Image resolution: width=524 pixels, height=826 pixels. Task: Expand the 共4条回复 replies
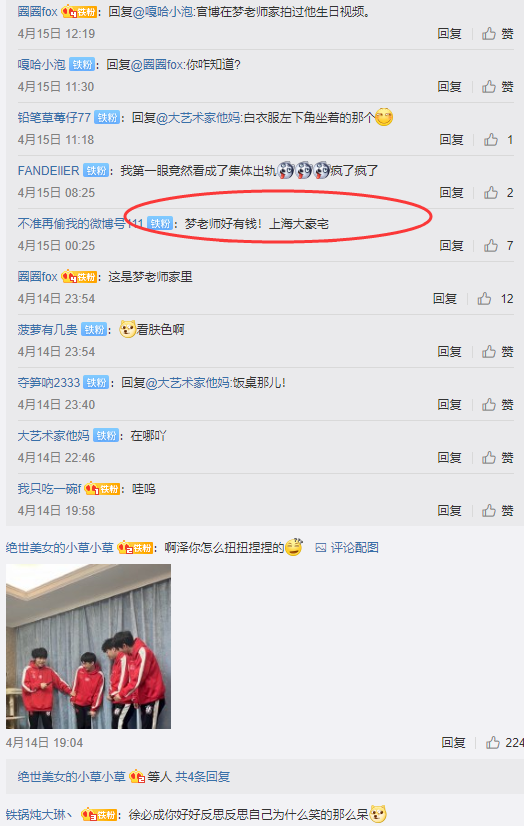(x=203, y=776)
